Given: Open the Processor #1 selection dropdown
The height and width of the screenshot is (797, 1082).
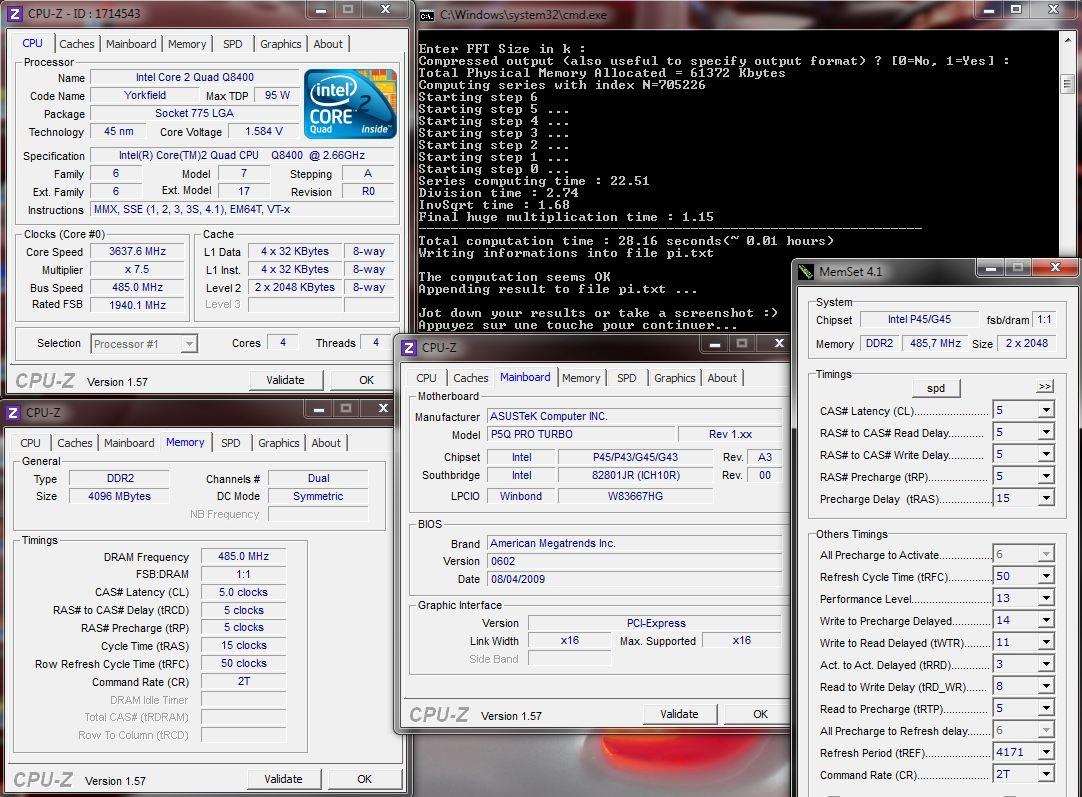Looking at the screenshot, I should (189, 344).
